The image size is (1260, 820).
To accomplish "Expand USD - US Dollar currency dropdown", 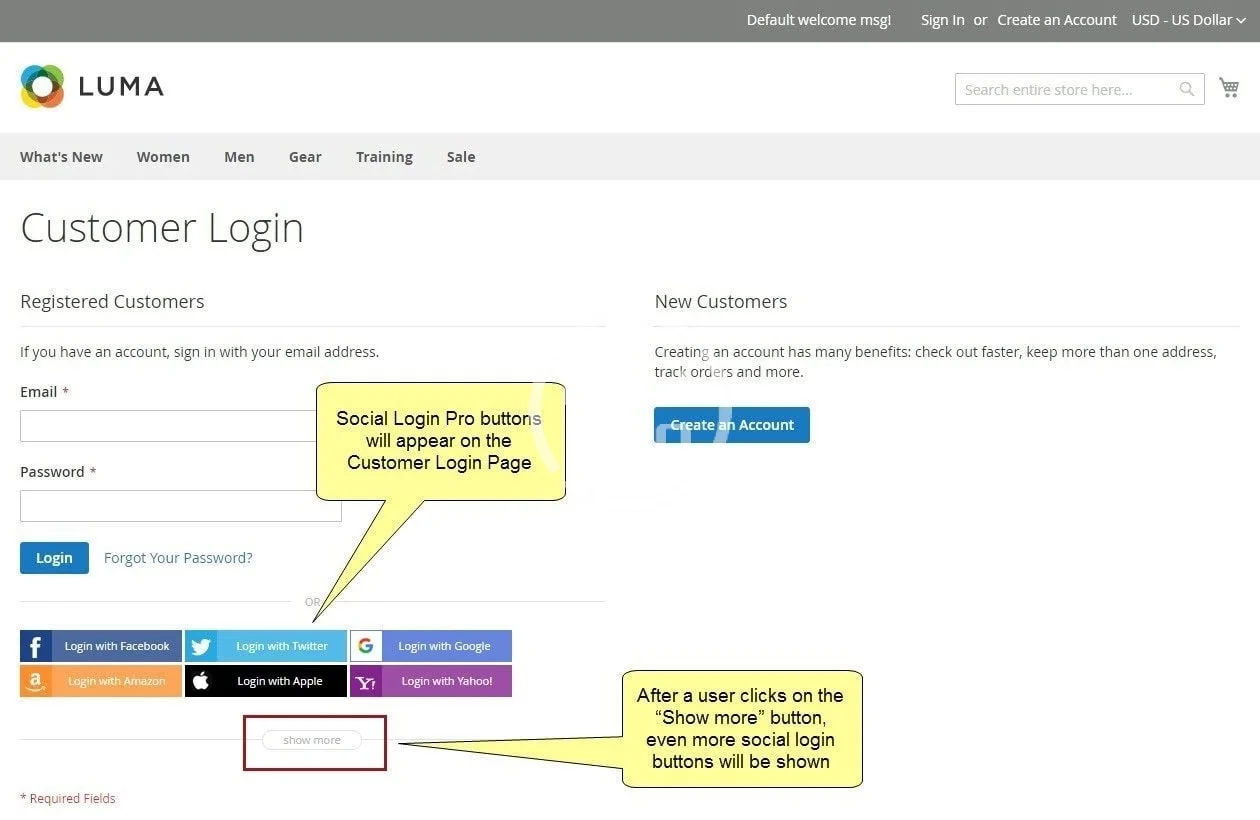I will [x=1188, y=20].
